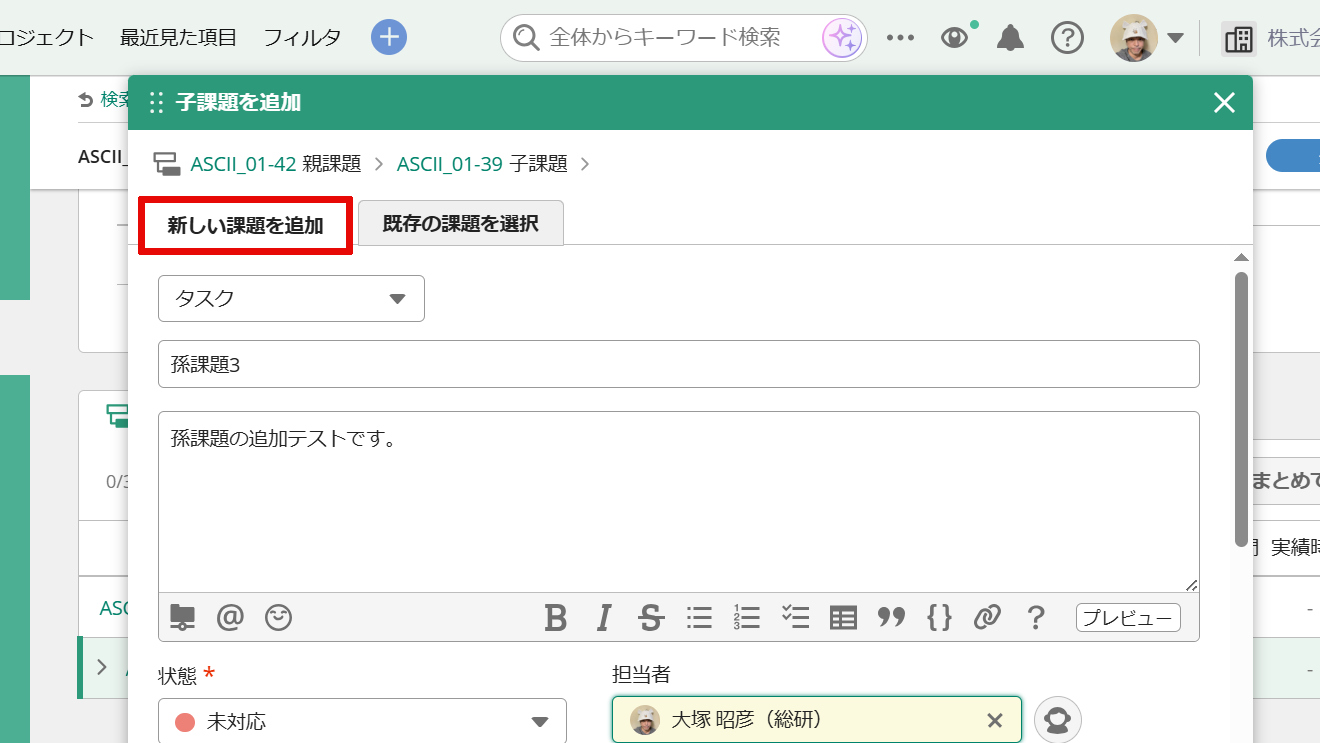Click the dialog drag handle dots
Screen dimensions: 1320x743
(x=156, y=102)
